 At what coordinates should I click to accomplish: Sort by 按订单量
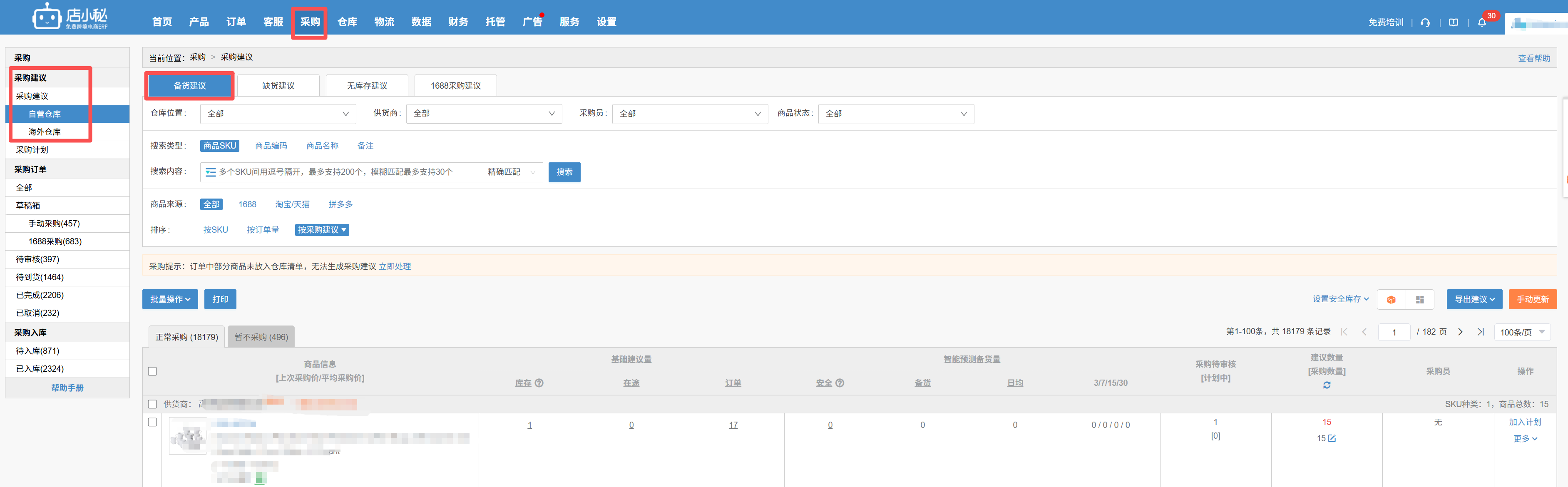[263, 230]
